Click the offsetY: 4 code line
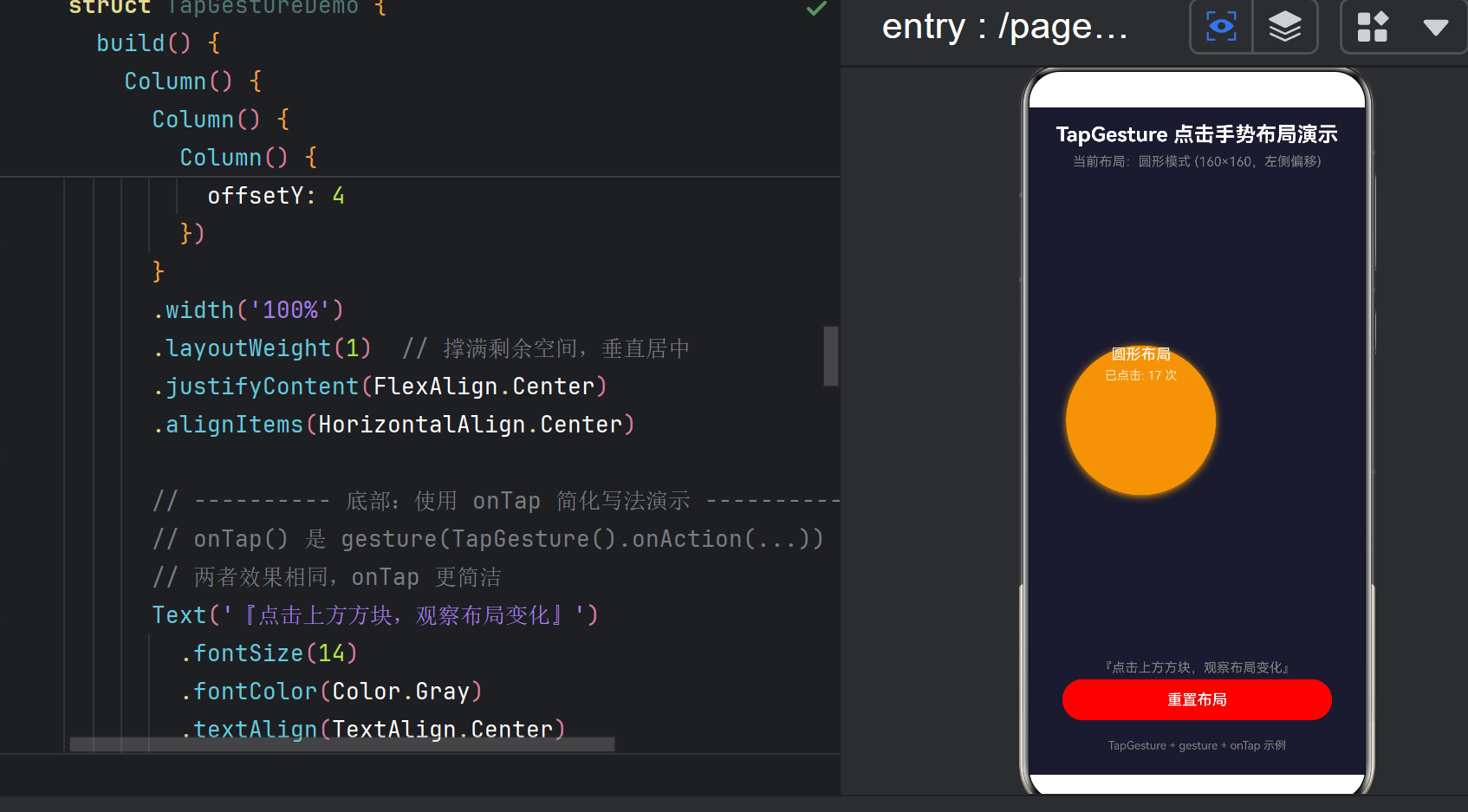This screenshot has width=1468, height=812. [x=276, y=196]
